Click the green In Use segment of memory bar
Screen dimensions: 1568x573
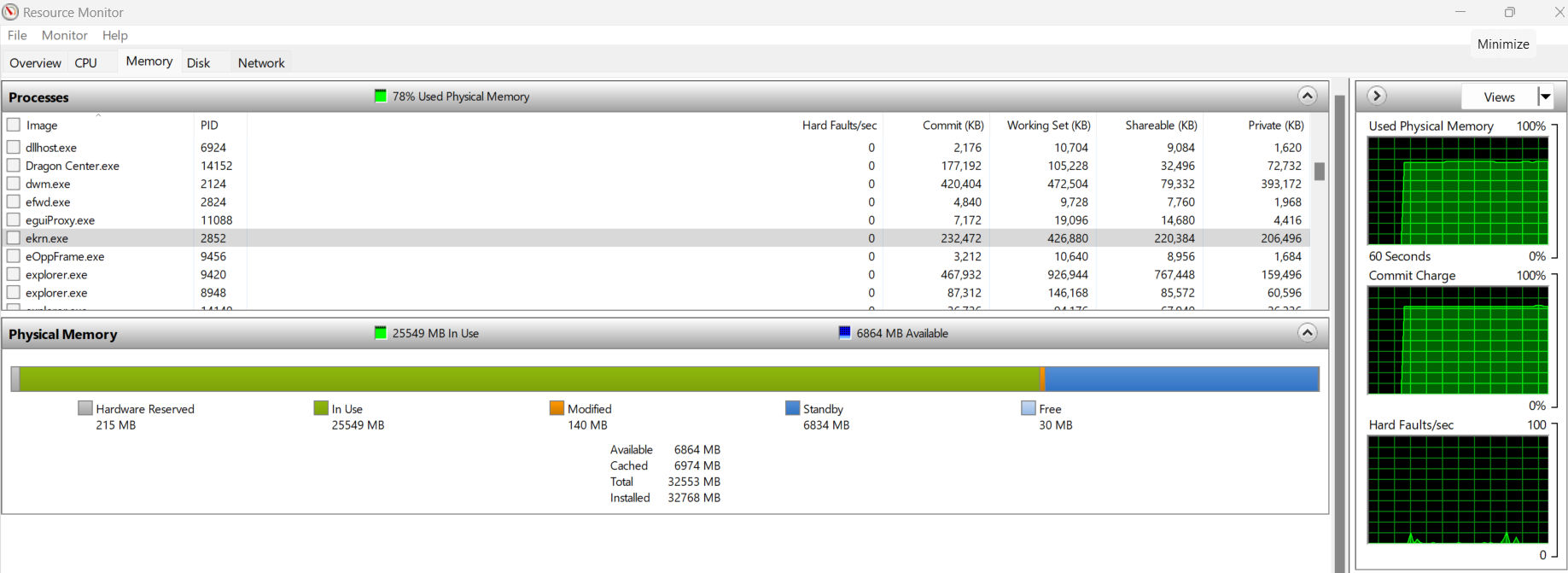point(529,379)
